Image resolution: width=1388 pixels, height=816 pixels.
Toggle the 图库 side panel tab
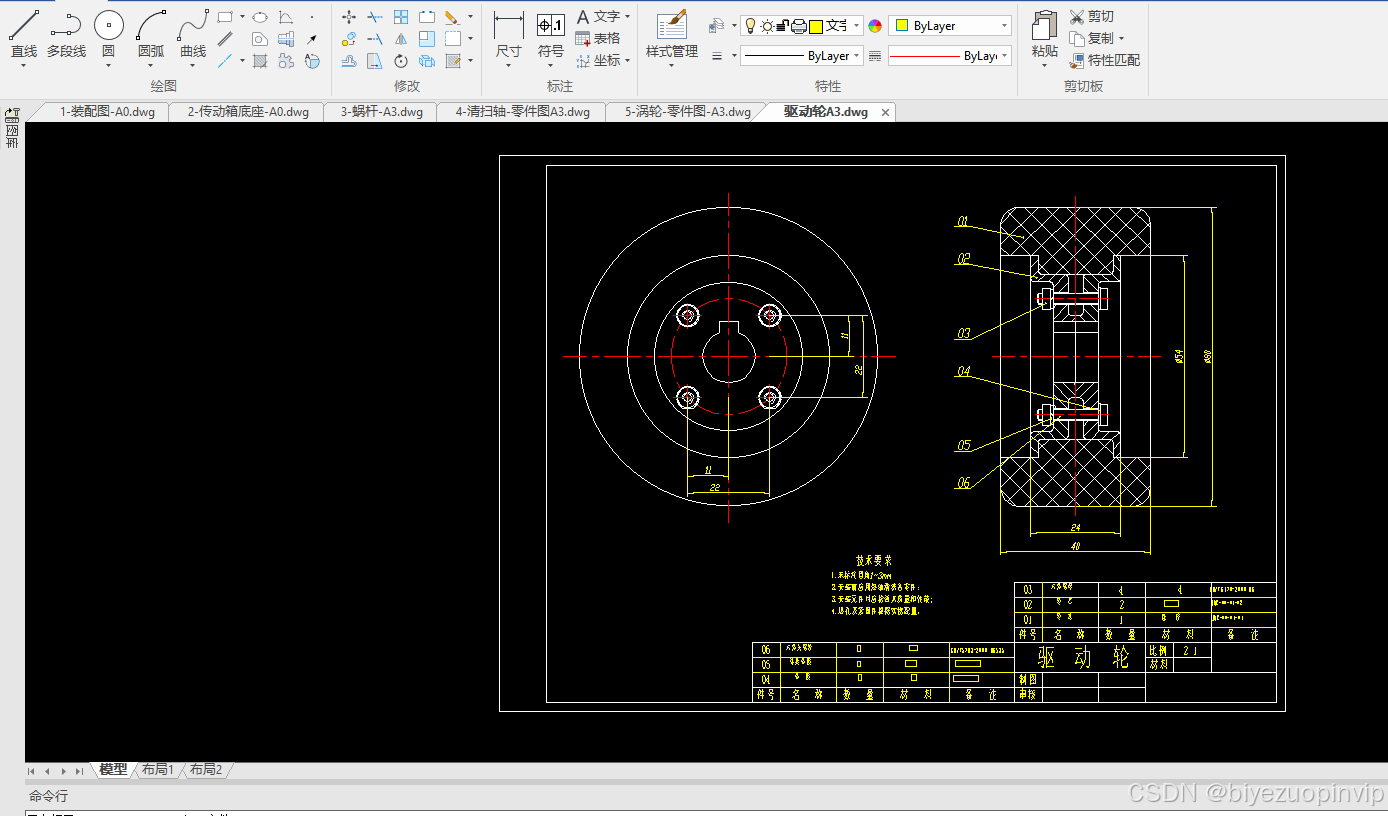click(12, 128)
